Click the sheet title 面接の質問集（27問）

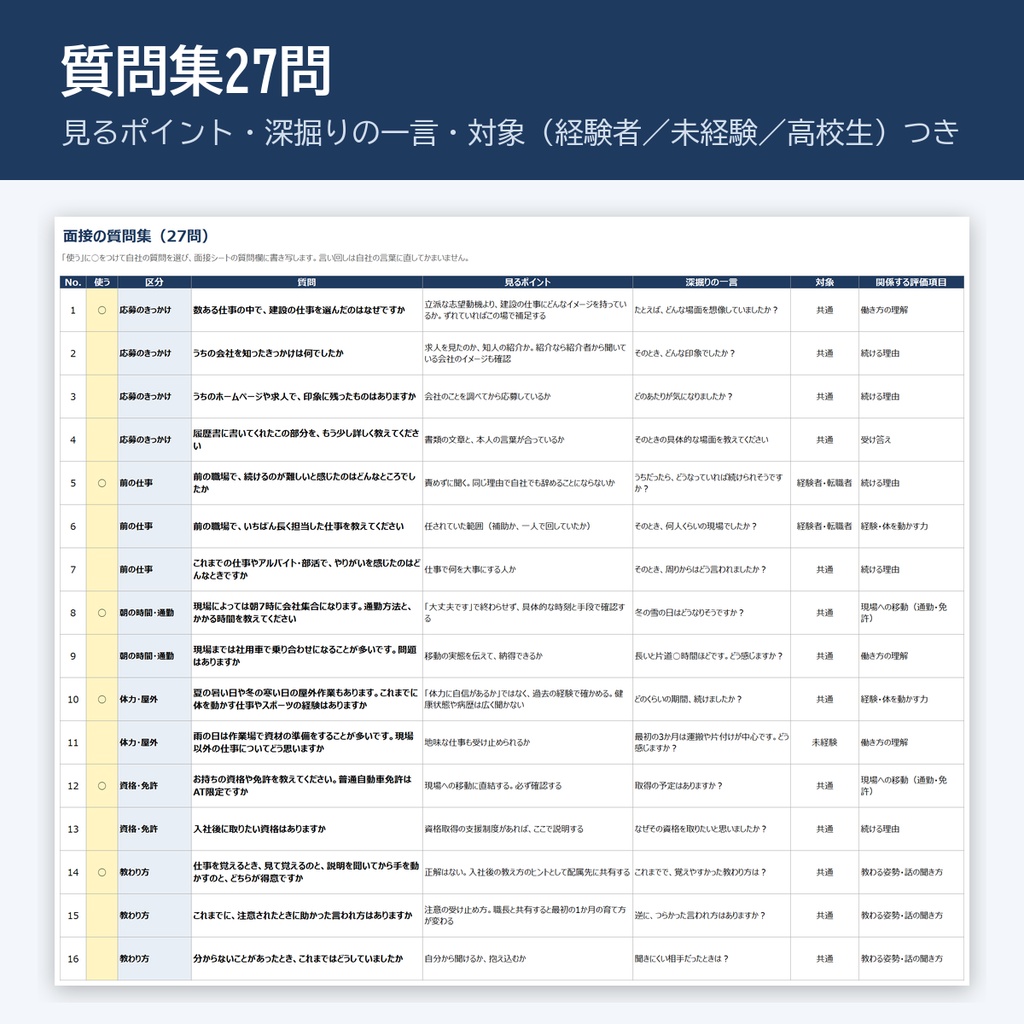136,236
